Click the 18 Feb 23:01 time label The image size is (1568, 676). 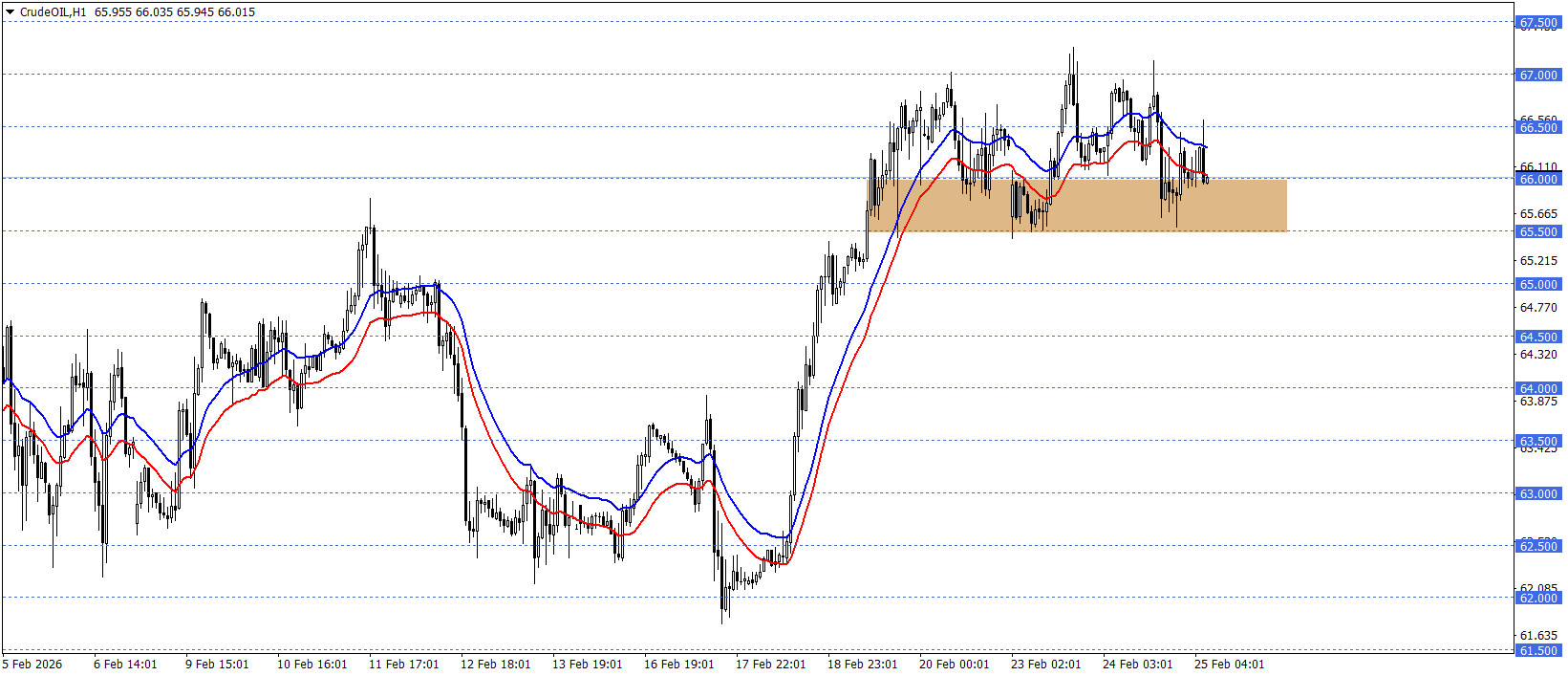pos(862,665)
